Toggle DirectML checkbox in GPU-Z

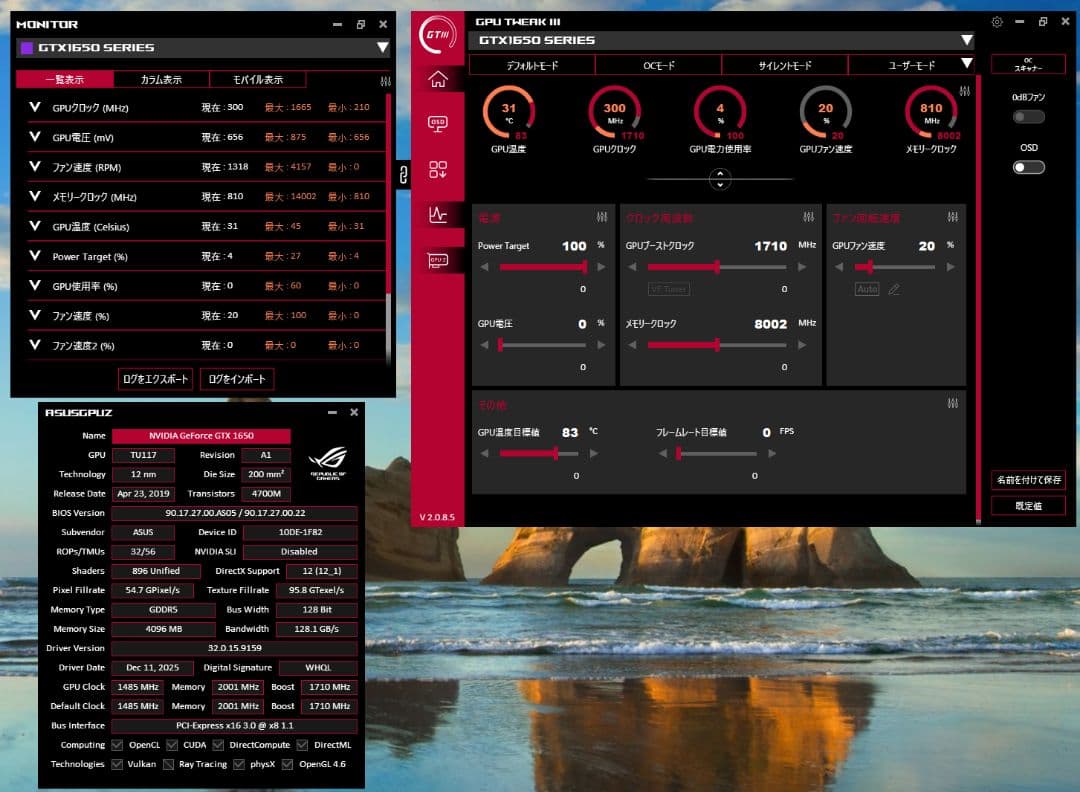[x=302, y=744]
